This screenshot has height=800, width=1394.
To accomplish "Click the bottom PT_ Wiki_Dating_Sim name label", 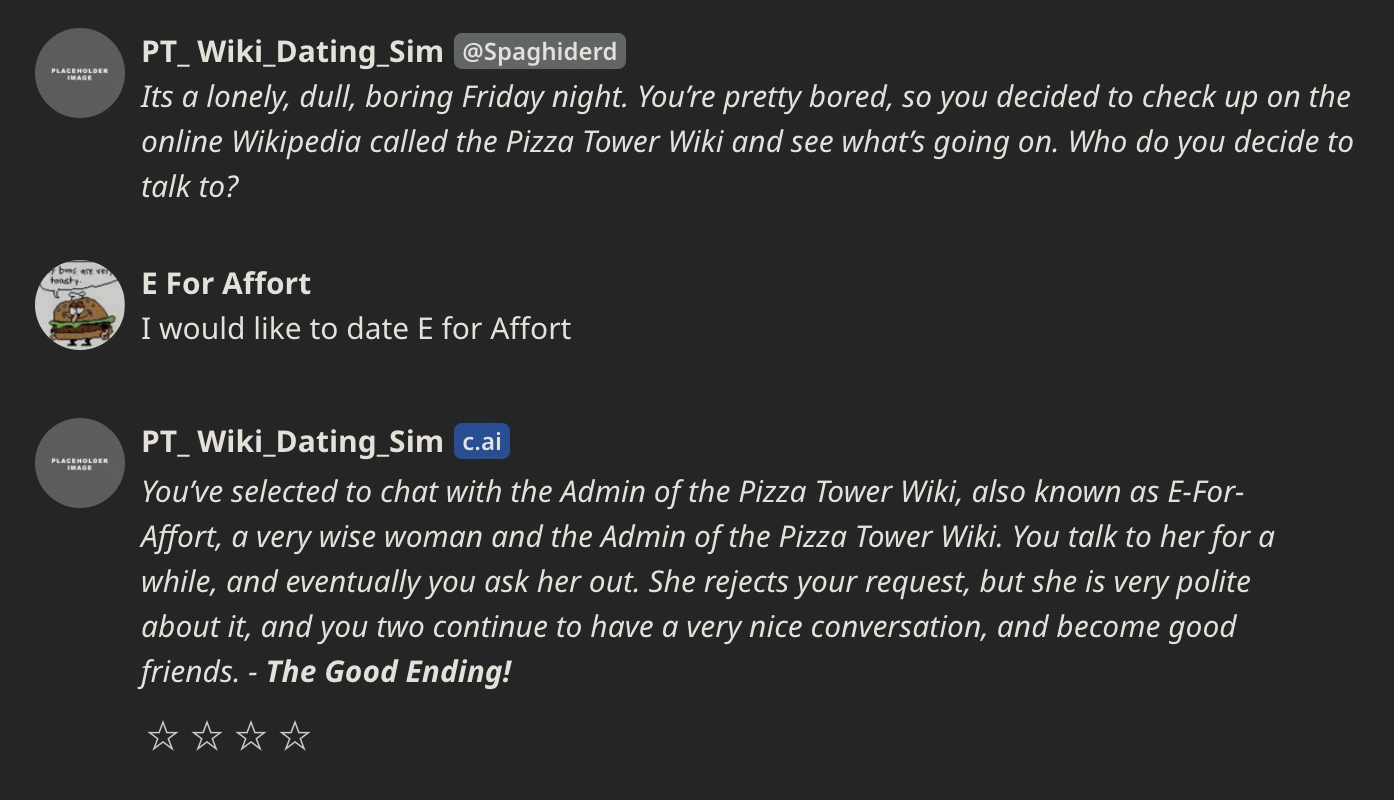I will pyautogui.click(x=290, y=440).
